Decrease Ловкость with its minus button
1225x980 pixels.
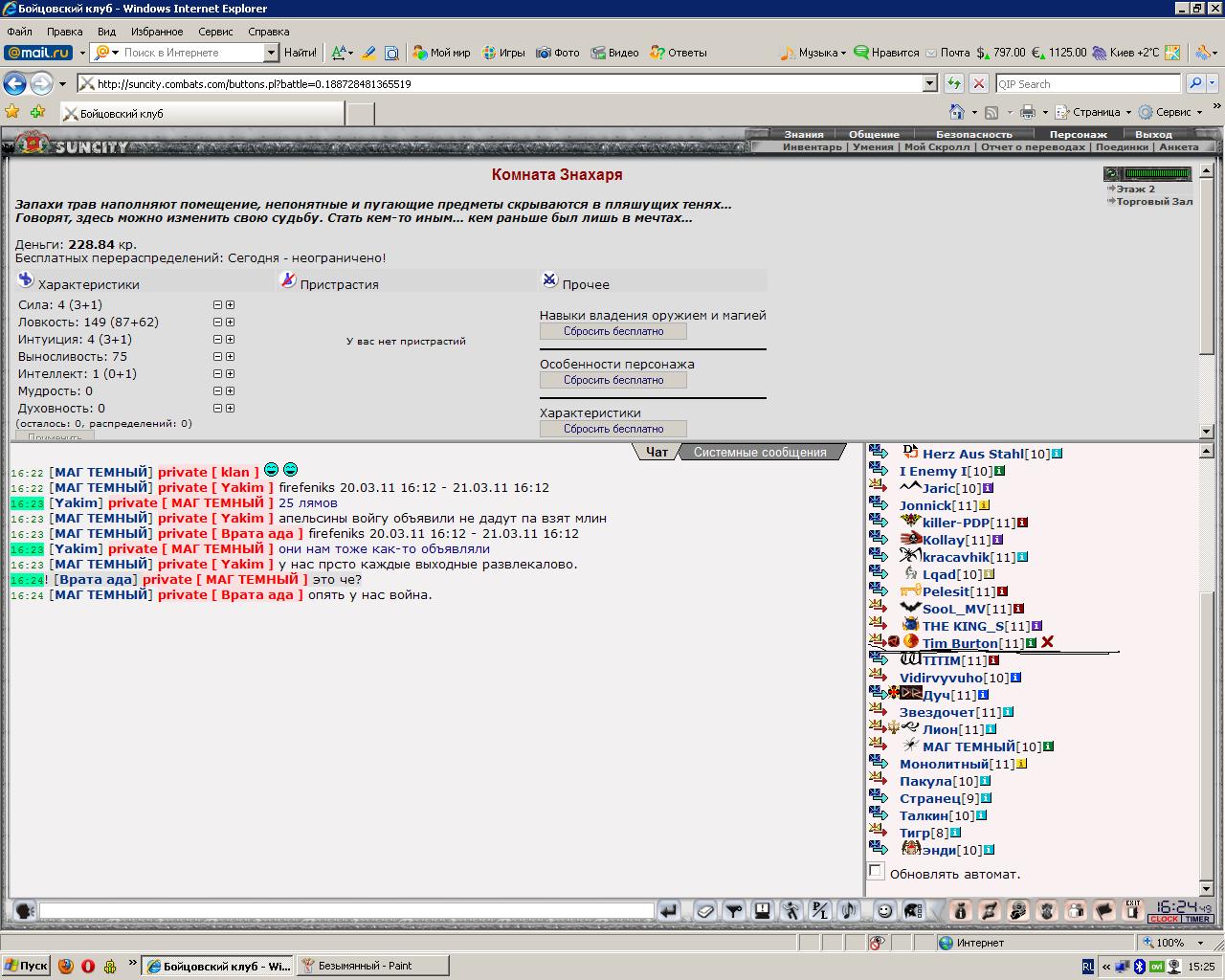(x=217, y=323)
